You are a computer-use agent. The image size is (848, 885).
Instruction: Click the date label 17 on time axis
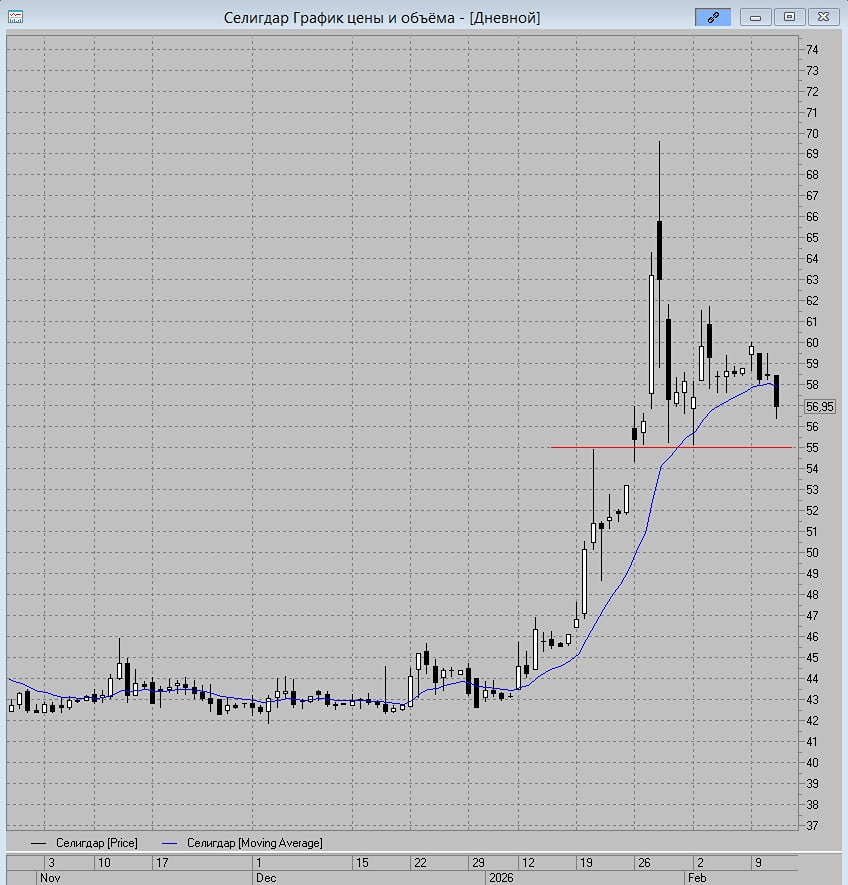point(162,862)
